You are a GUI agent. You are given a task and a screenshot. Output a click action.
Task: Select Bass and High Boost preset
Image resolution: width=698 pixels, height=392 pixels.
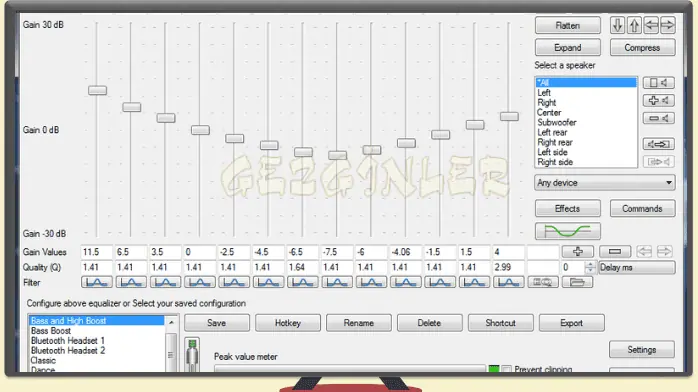tap(97, 321)
